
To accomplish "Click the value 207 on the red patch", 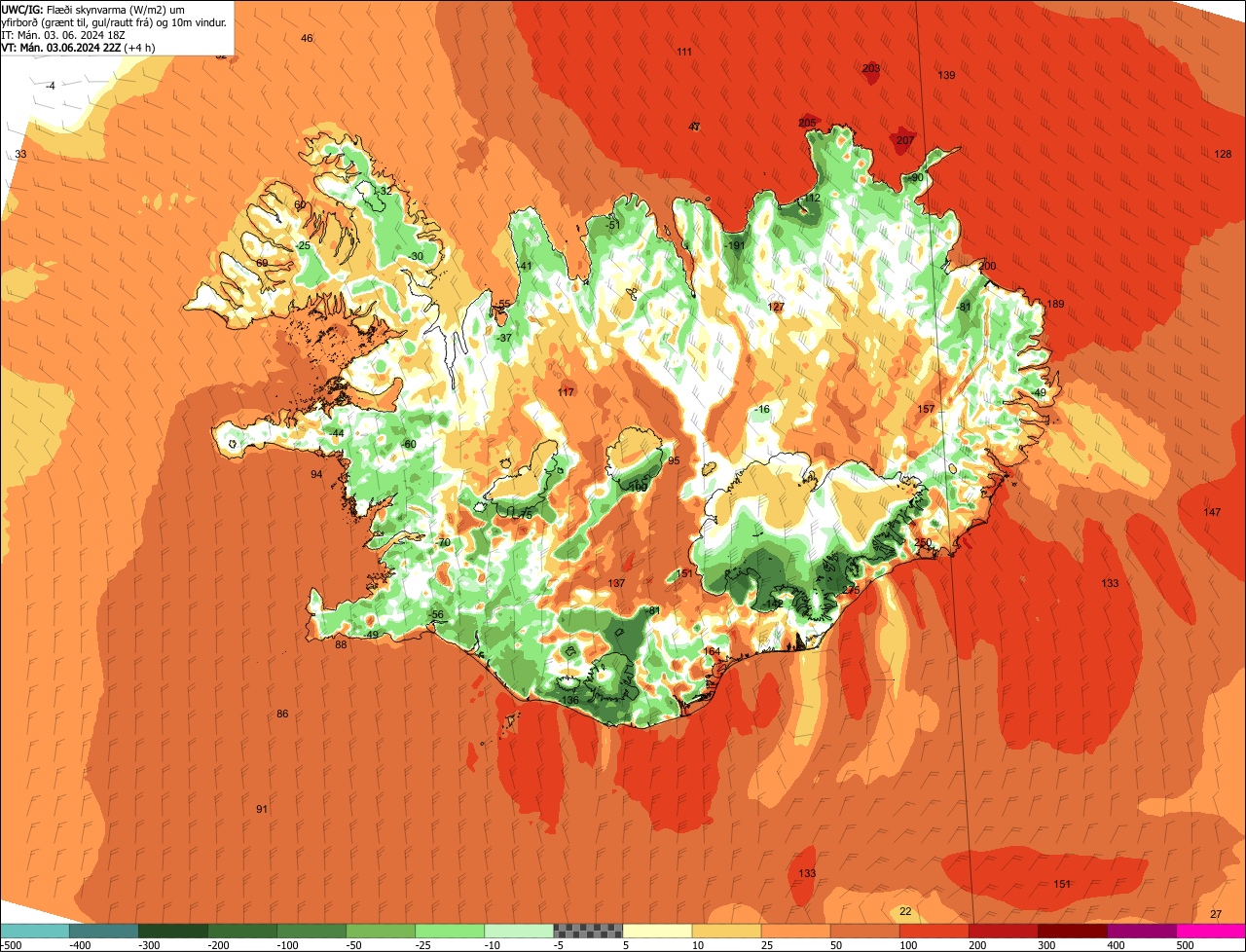I will point(904,140).
